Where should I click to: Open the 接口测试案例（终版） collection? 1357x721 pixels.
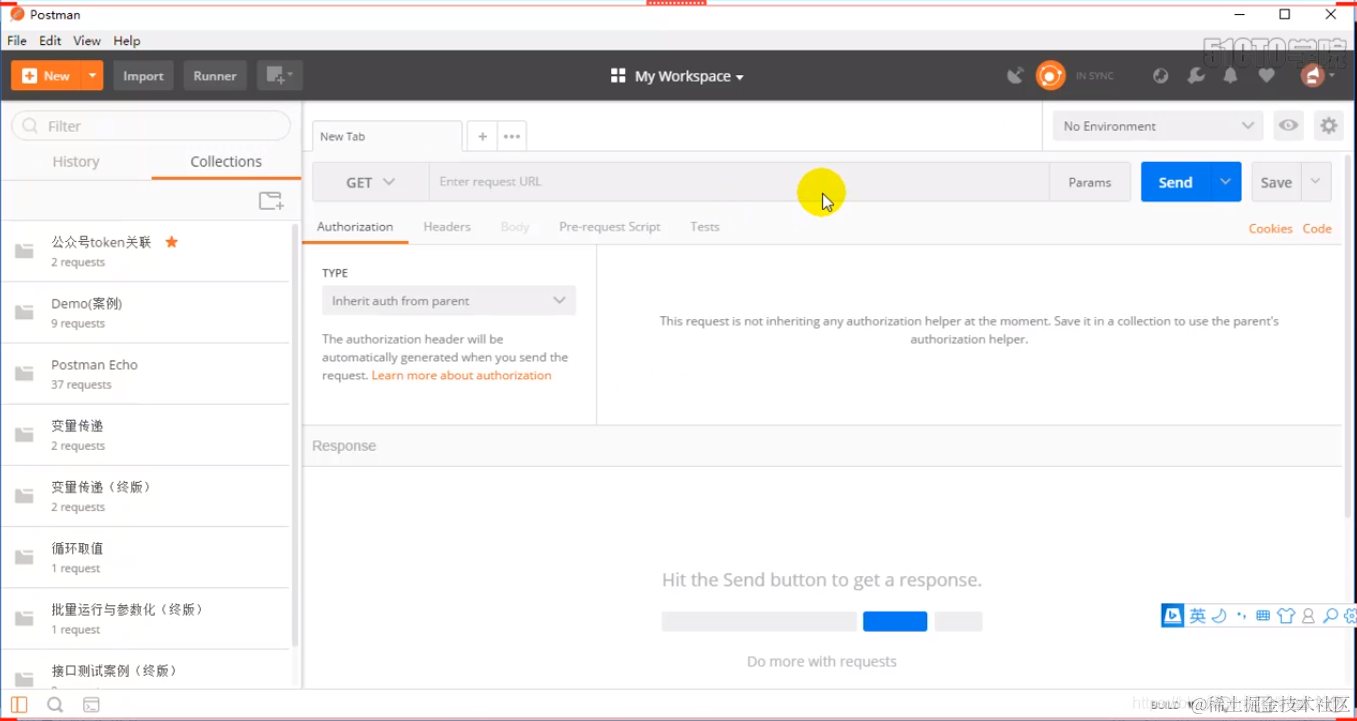(x=146, y=670)
